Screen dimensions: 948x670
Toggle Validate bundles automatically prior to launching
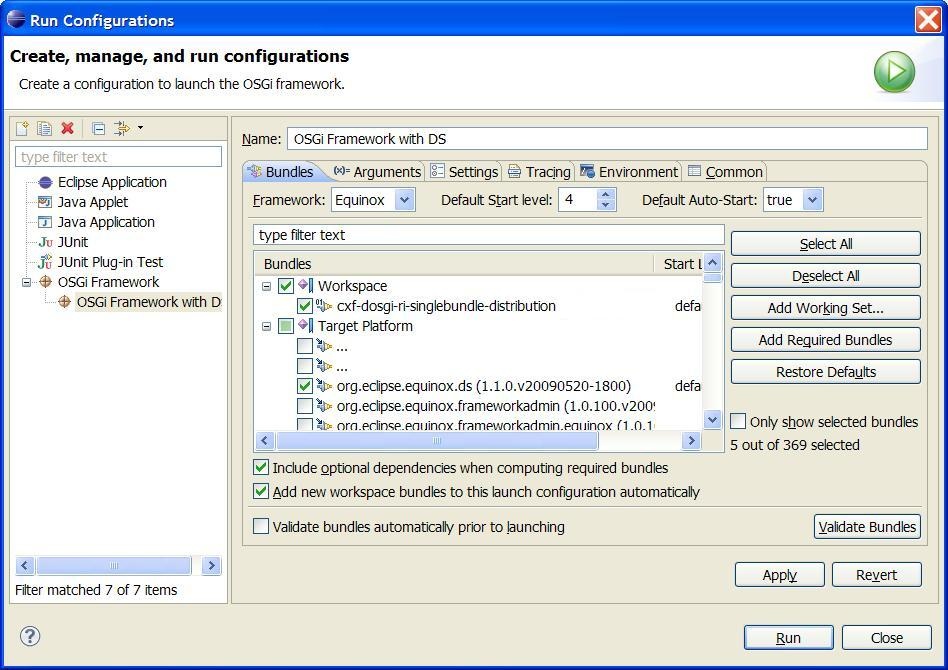tap(262, 527)
